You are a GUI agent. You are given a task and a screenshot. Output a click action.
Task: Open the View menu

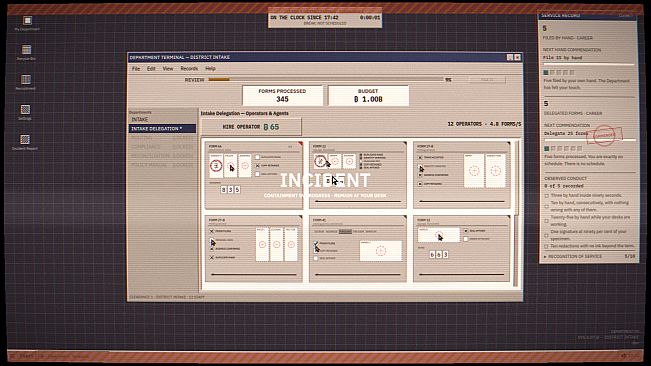point(168,68)
